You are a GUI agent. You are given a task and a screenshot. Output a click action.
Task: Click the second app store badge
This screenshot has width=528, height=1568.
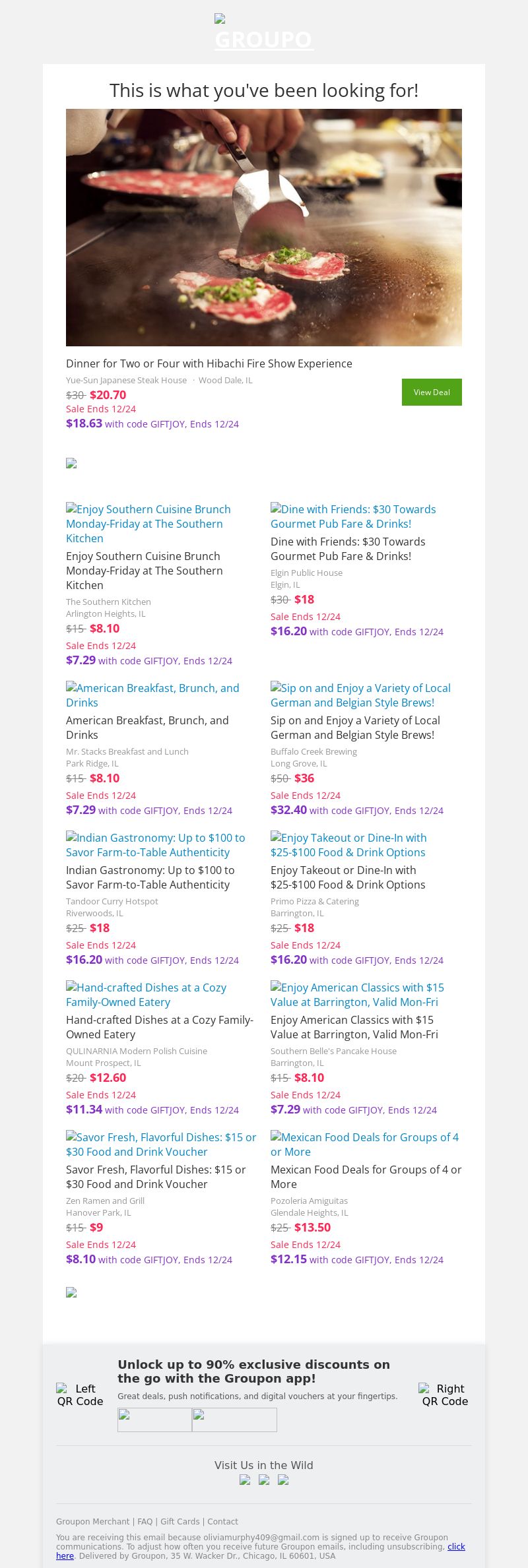(234, 1420)
